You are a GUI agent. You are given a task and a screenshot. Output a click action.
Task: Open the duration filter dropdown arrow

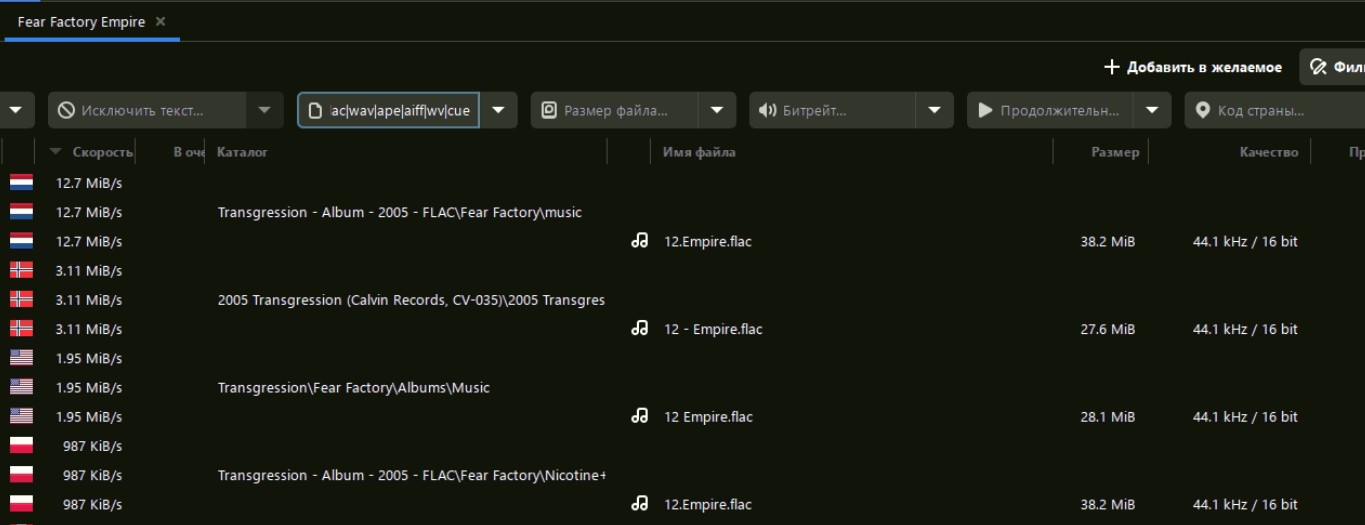(1152, 110)
